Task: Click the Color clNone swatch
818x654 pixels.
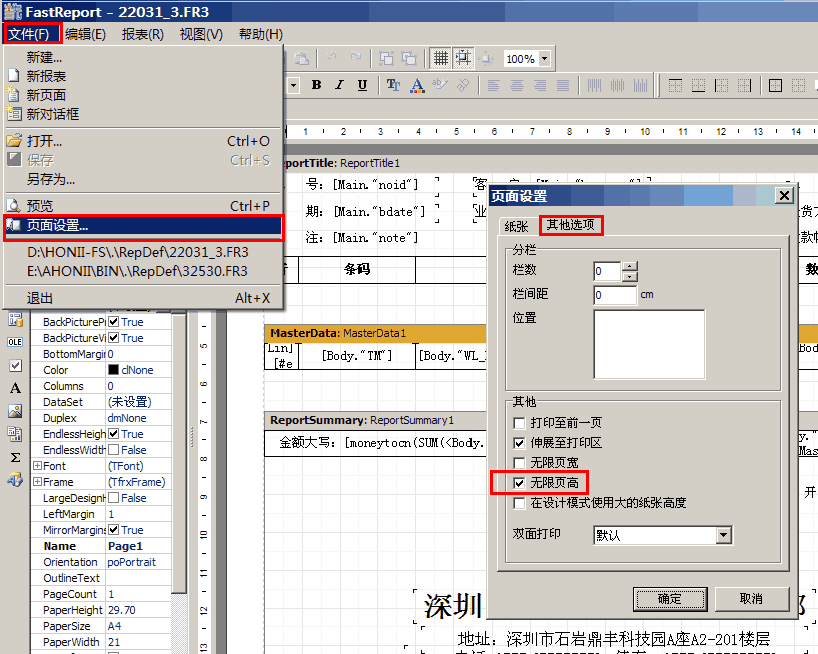Action: [x=113, y=370]
